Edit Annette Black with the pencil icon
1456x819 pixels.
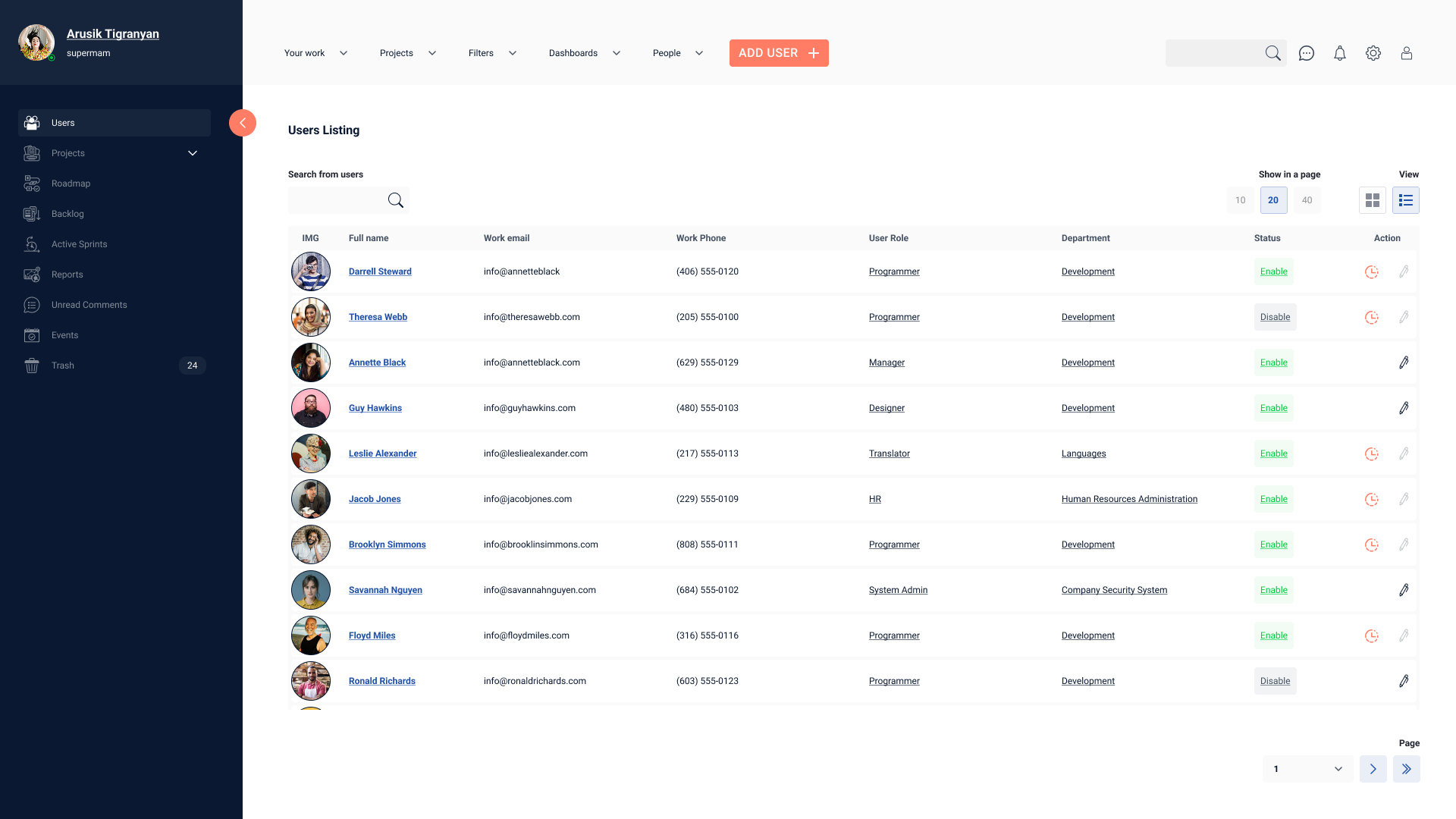pos(1404,362)
